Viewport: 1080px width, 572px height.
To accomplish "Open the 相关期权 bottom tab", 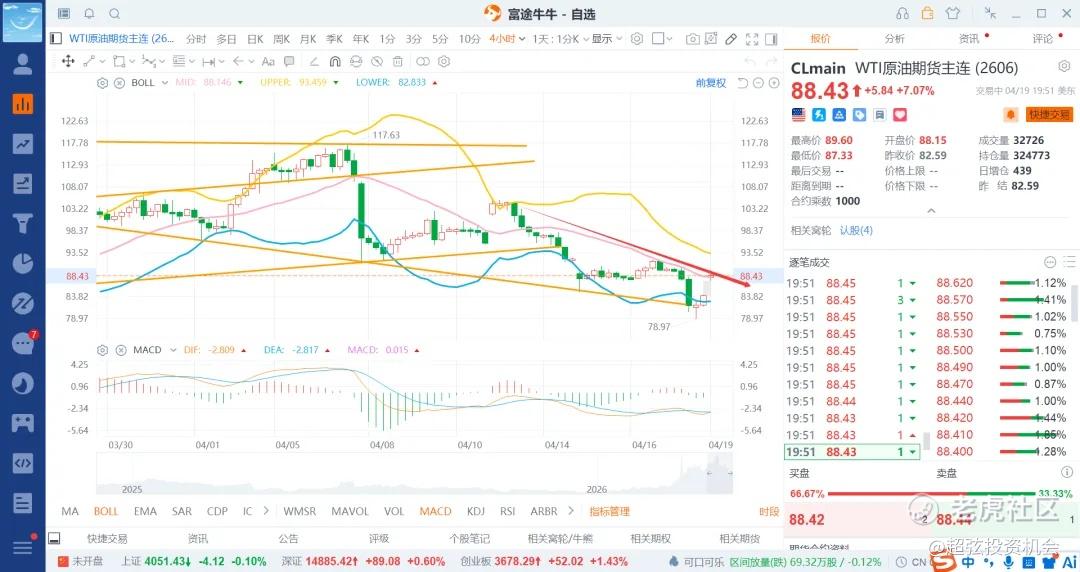I will pos(650,538).
